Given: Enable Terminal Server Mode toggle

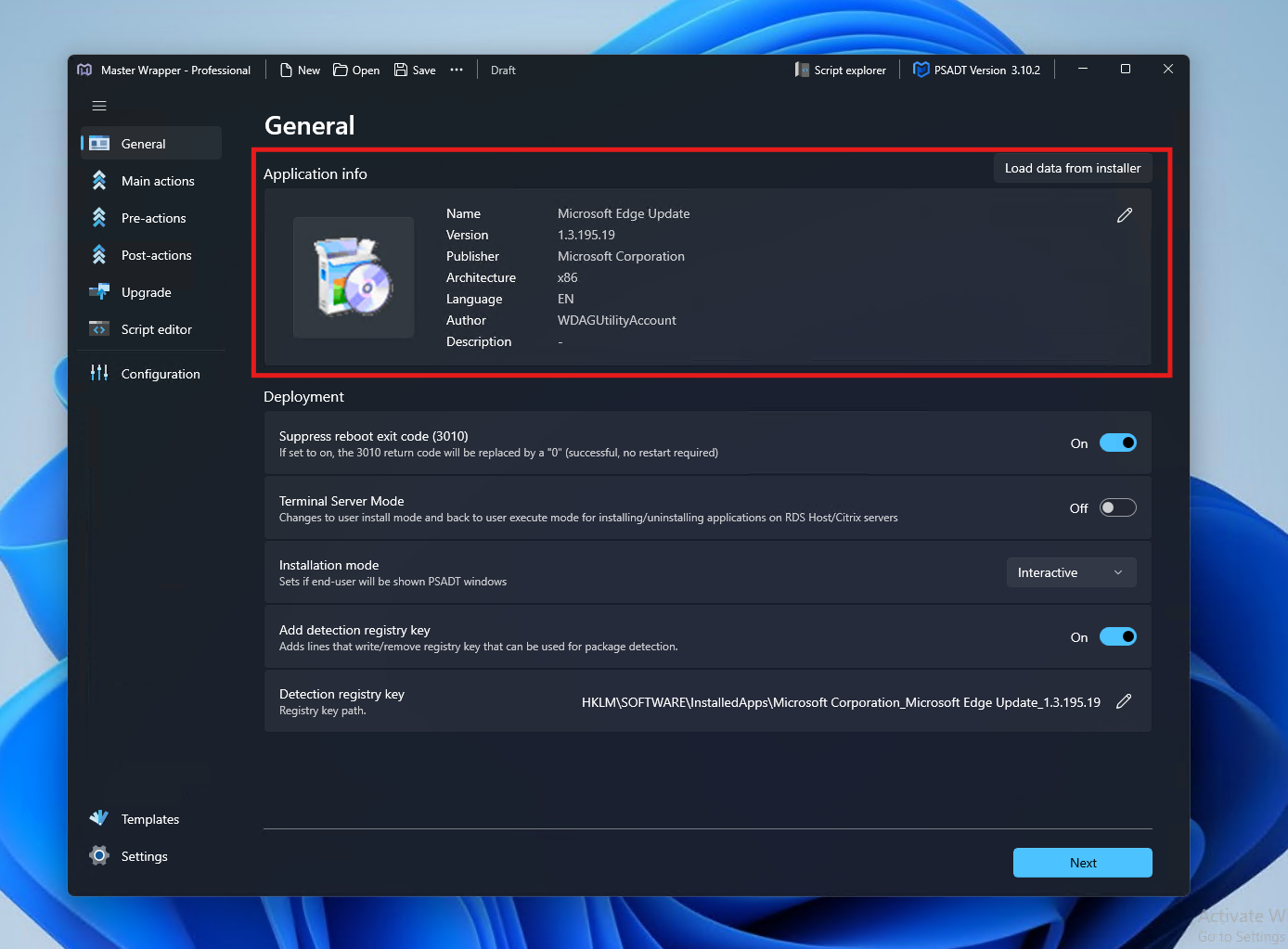Looking at the screenshot, I should (1118, 507).
